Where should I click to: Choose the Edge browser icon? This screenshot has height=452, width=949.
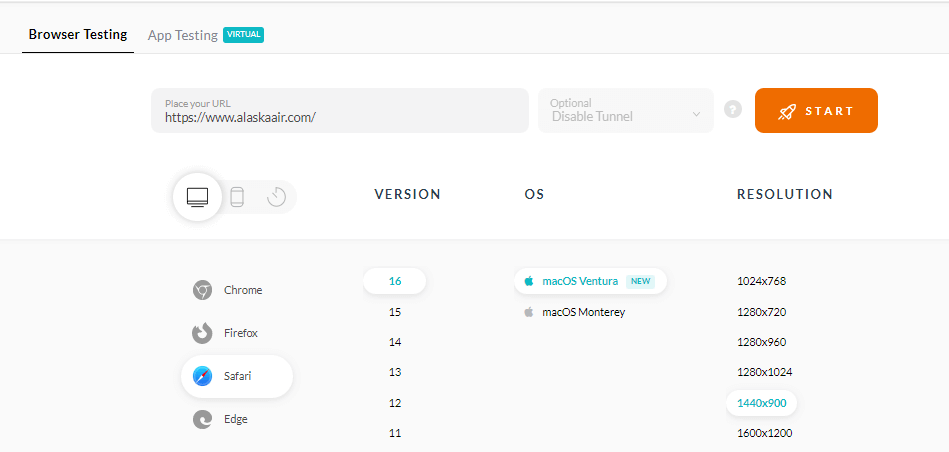(202, 420)
